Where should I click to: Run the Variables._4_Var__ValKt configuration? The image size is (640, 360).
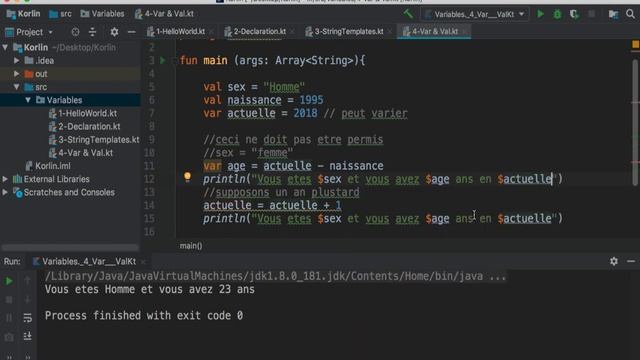pos(540,14)
